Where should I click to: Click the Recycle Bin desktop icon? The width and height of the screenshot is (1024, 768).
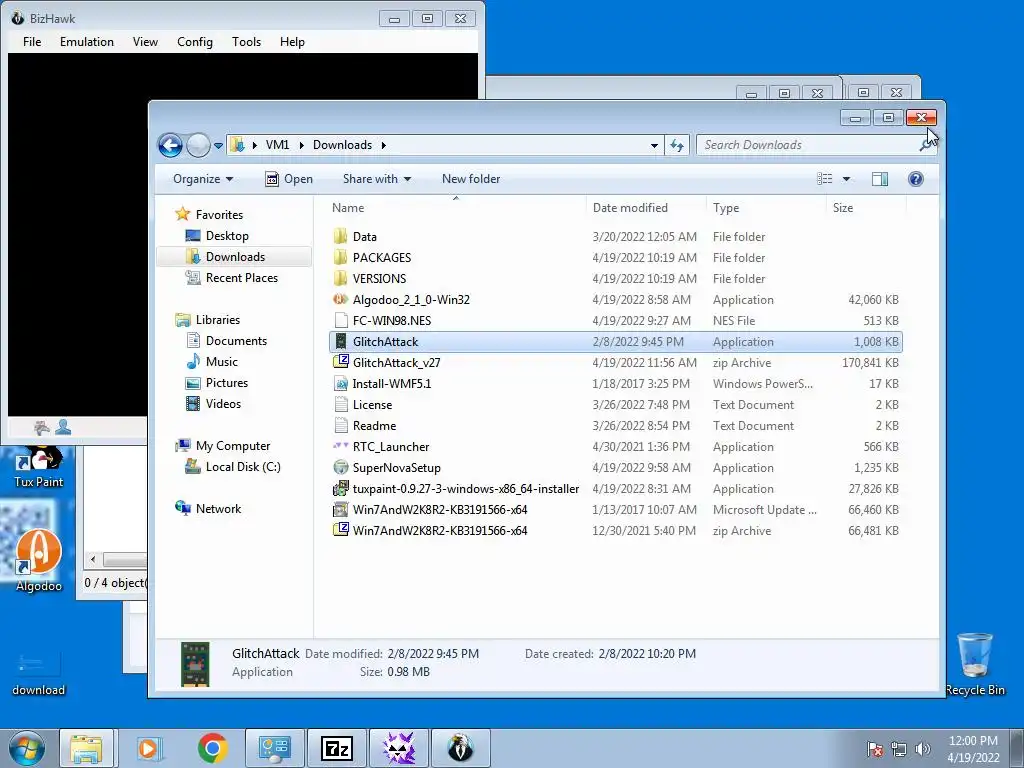point(975,664)
